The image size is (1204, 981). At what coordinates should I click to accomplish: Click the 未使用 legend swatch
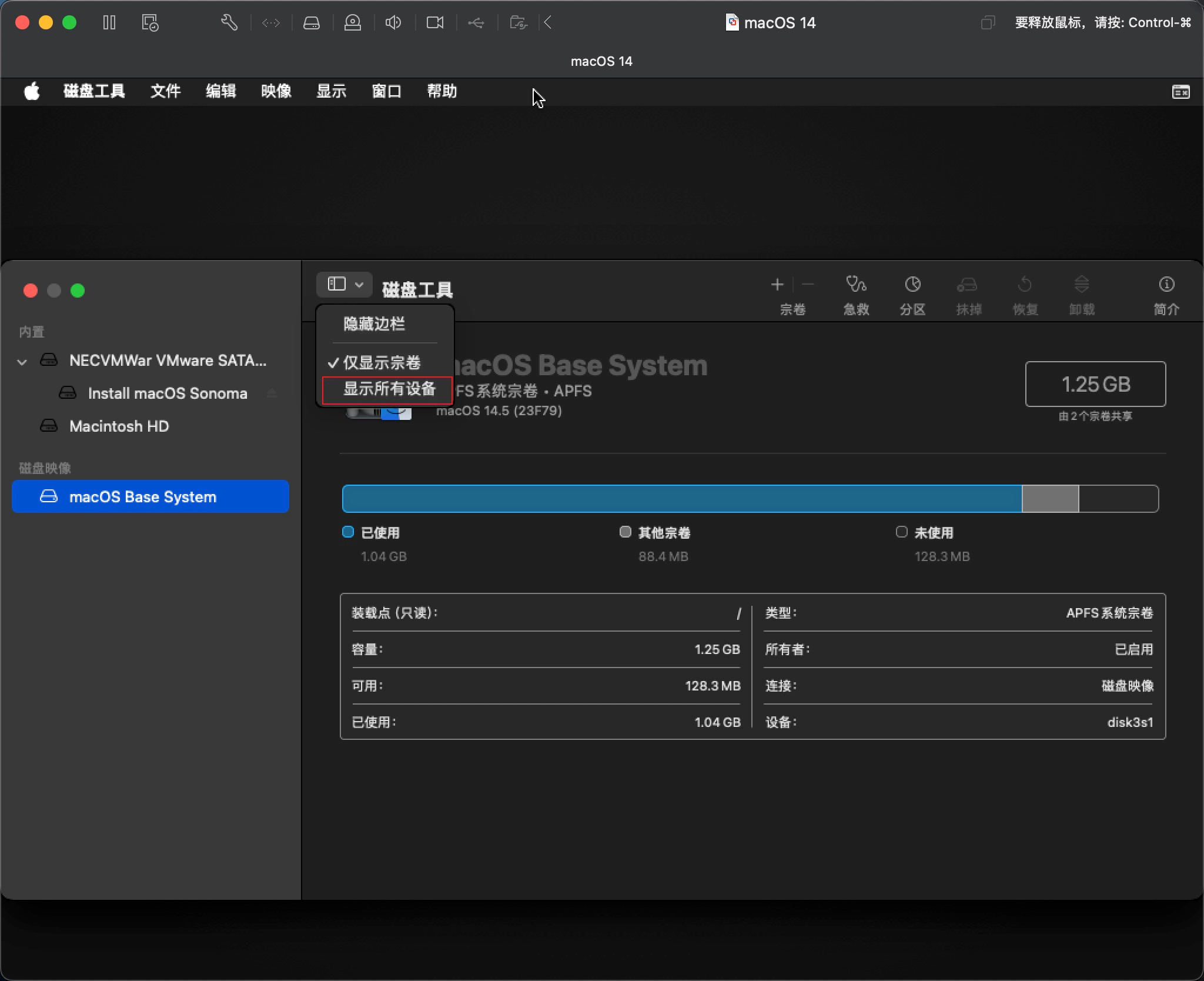(x=902, y=532)
